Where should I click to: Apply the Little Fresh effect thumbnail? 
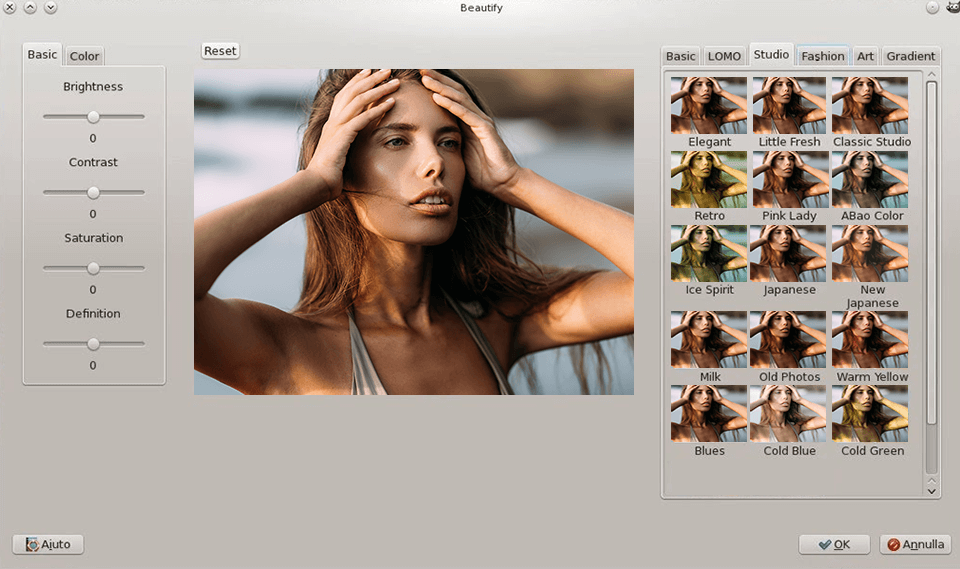pos(789,105)
